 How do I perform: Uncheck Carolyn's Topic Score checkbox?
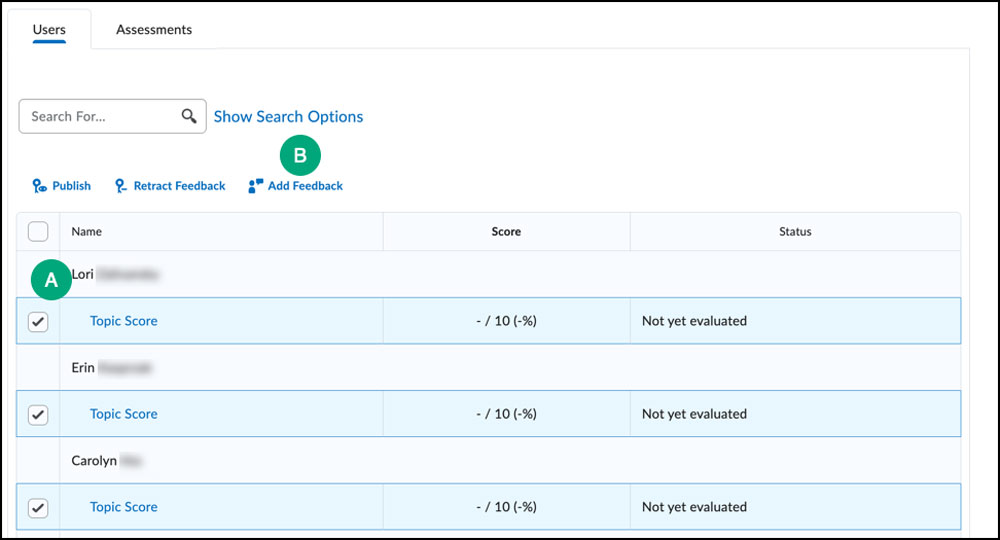tap(38, 507)
